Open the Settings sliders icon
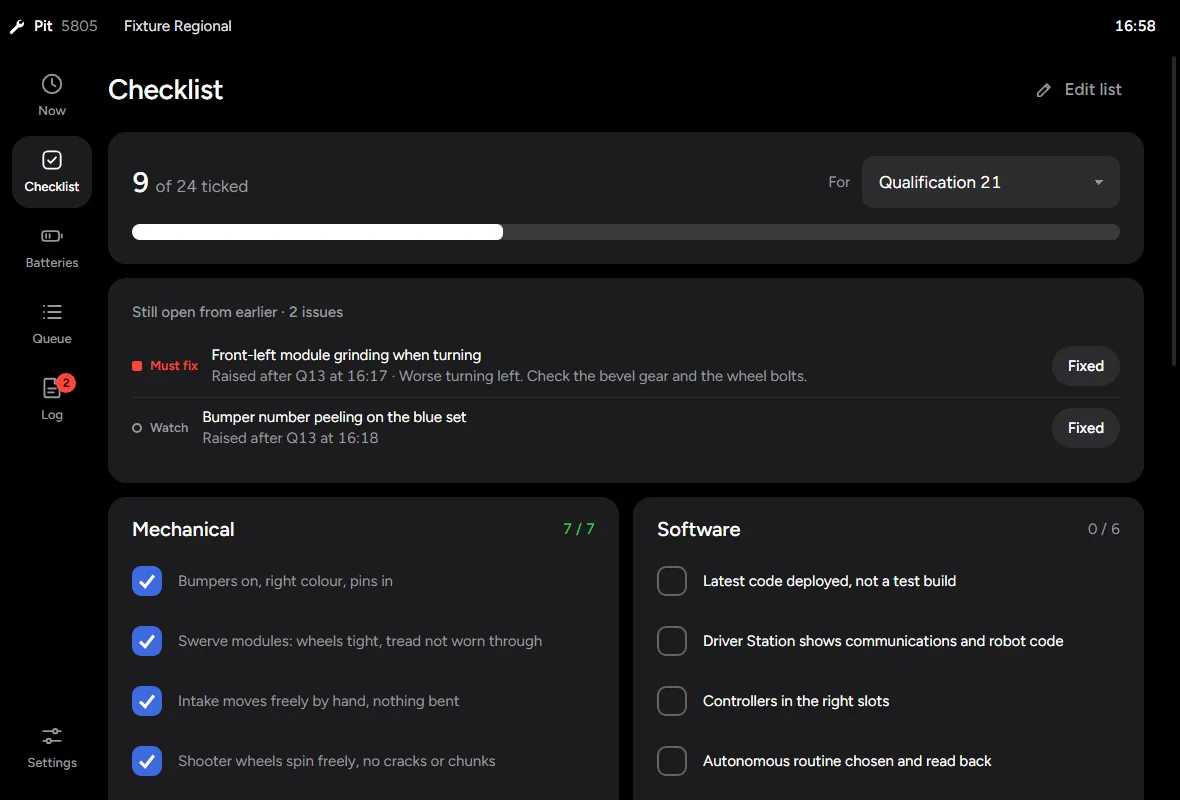Image resolution: width=1180 pixels, height=800 pixels. (52, 736)
